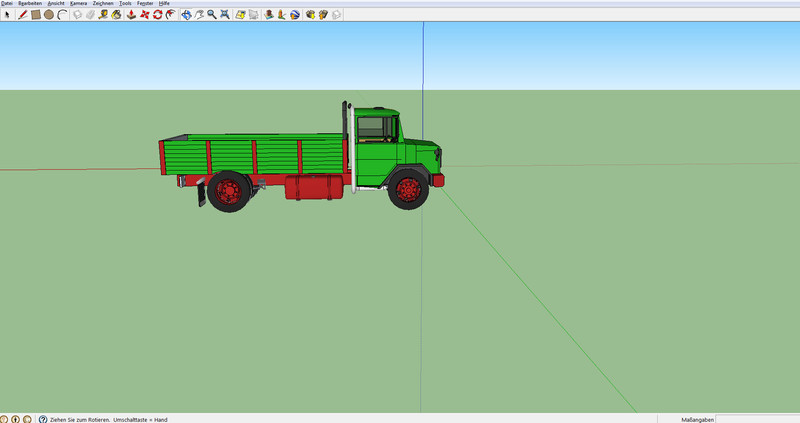Activate the Push/Pull tool

tap(132, 15)
